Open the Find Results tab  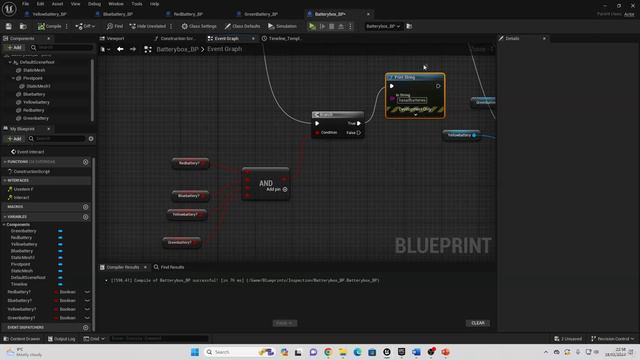[x=169, y=267]
